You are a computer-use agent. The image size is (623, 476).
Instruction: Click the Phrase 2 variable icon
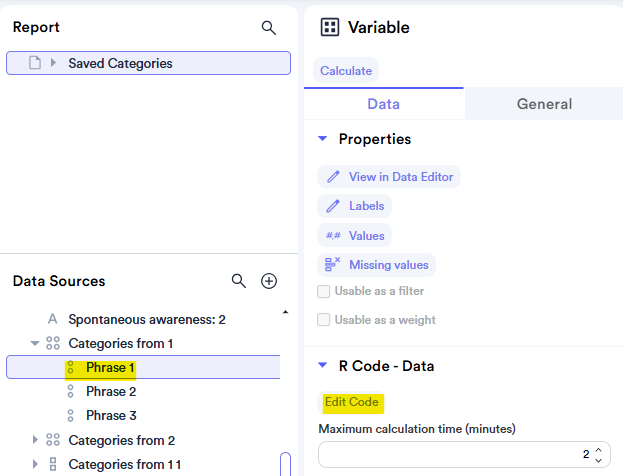click(x=71, y=392)
